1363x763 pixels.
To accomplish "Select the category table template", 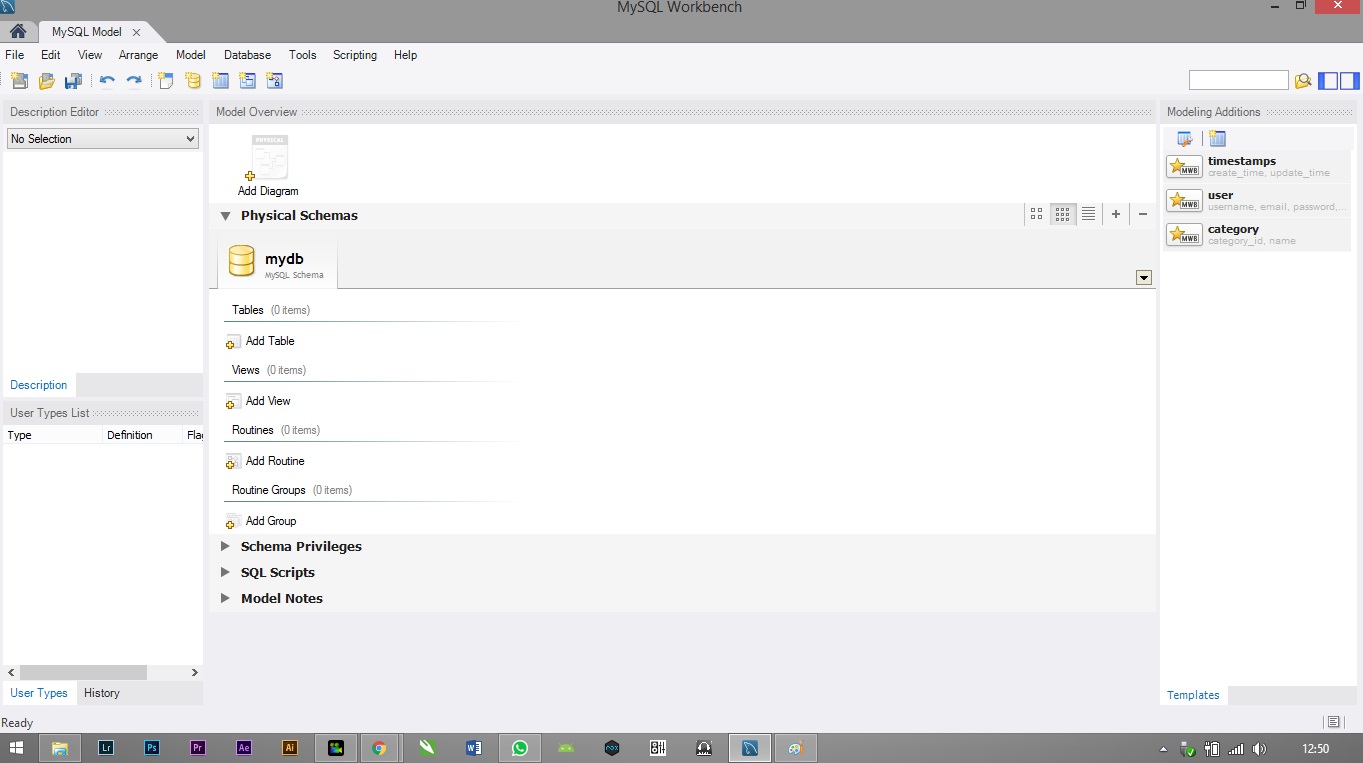I will 1257,234.
